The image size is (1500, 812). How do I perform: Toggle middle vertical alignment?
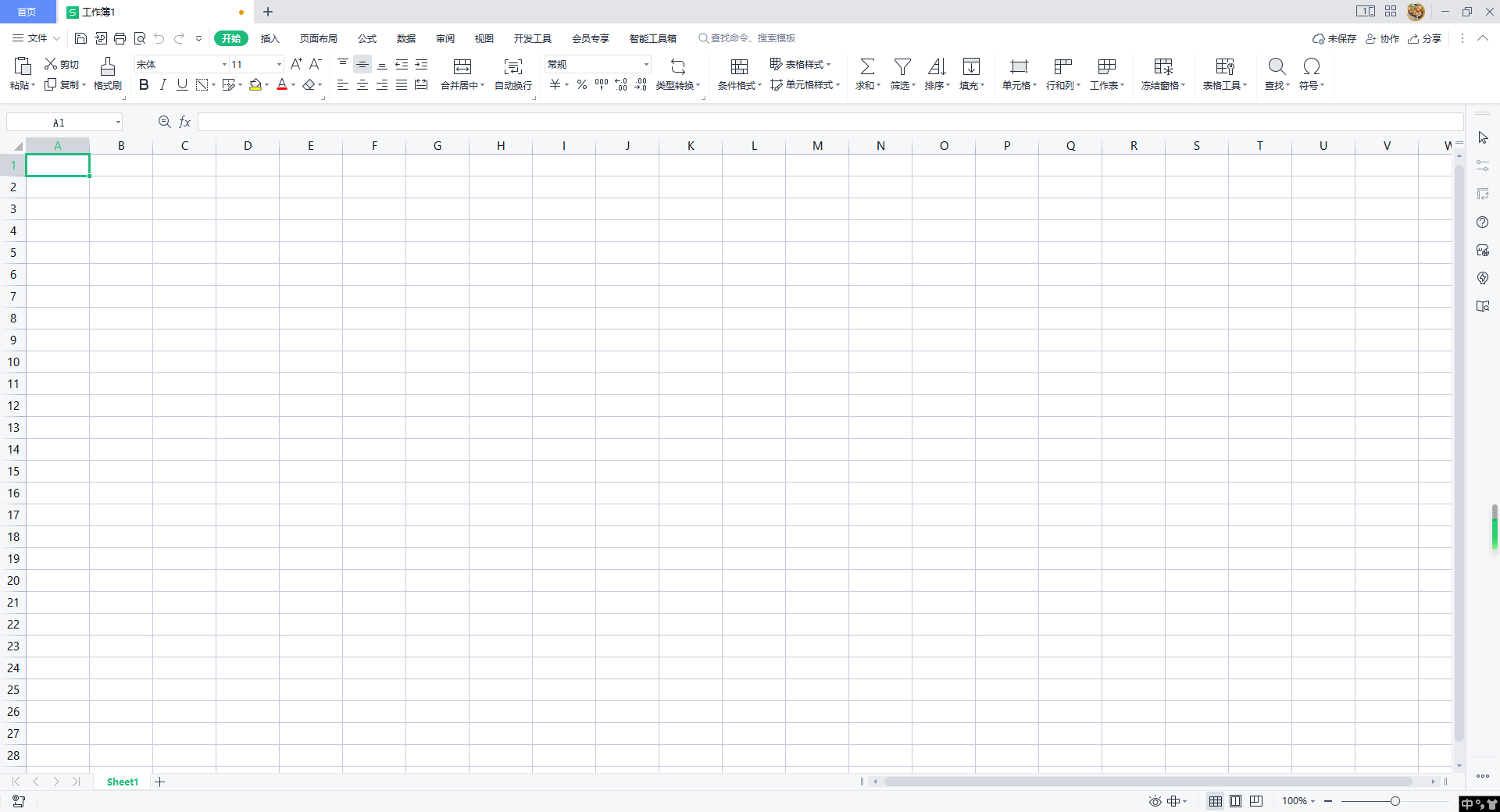(x=362, y=64)
